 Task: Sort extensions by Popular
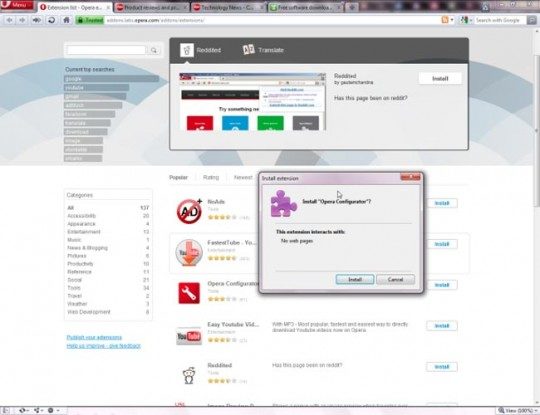point(178,177)
